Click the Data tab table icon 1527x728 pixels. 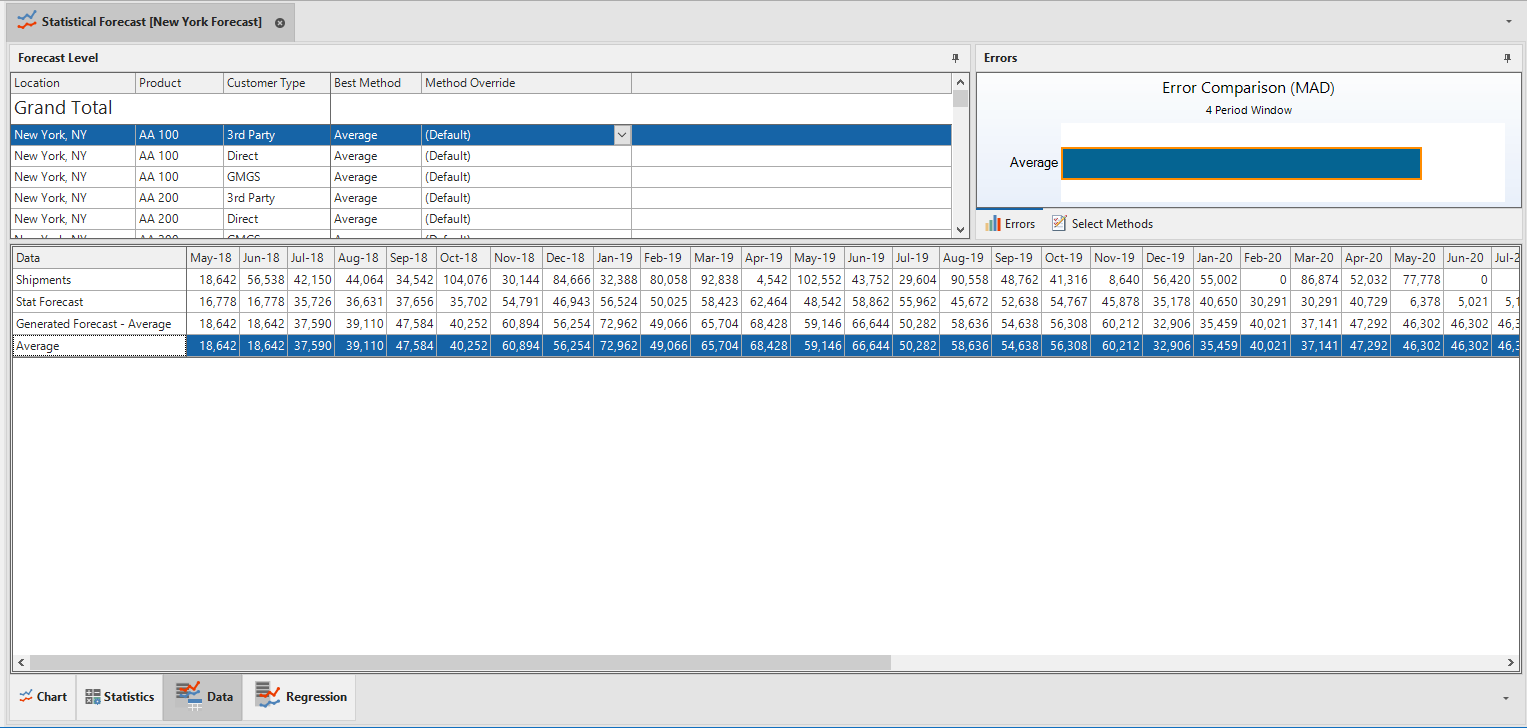188,696
